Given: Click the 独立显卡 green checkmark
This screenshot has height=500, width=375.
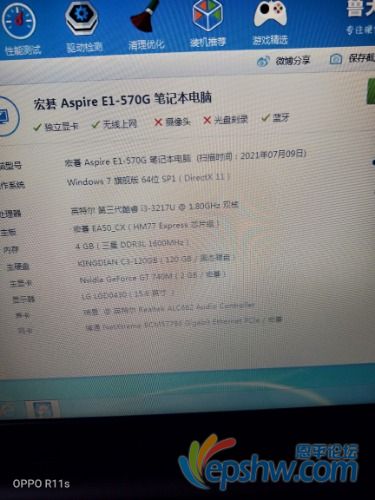Looking at the screenshot, I should pos(37,127).
